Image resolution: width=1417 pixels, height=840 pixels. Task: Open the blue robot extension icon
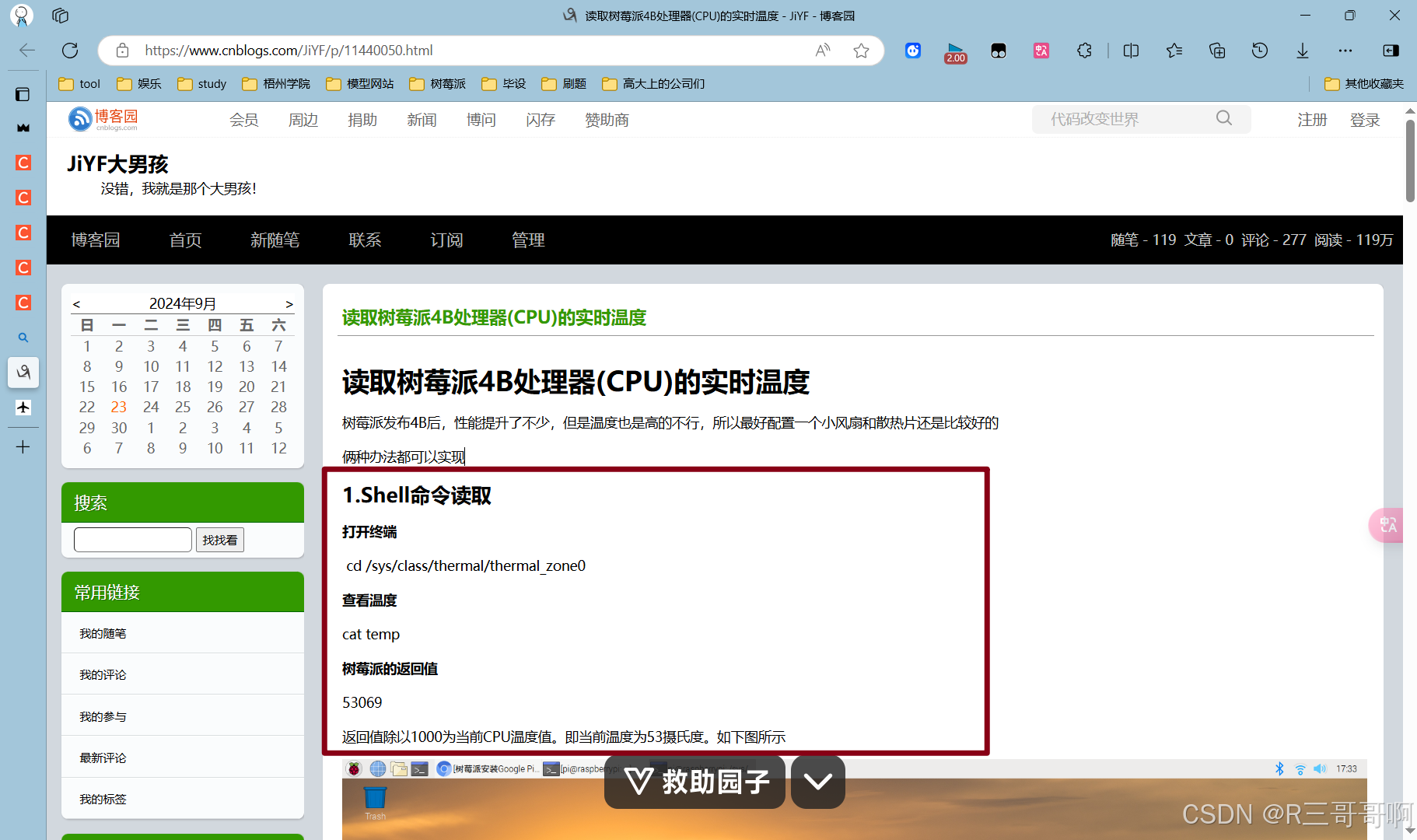point(913,51)
